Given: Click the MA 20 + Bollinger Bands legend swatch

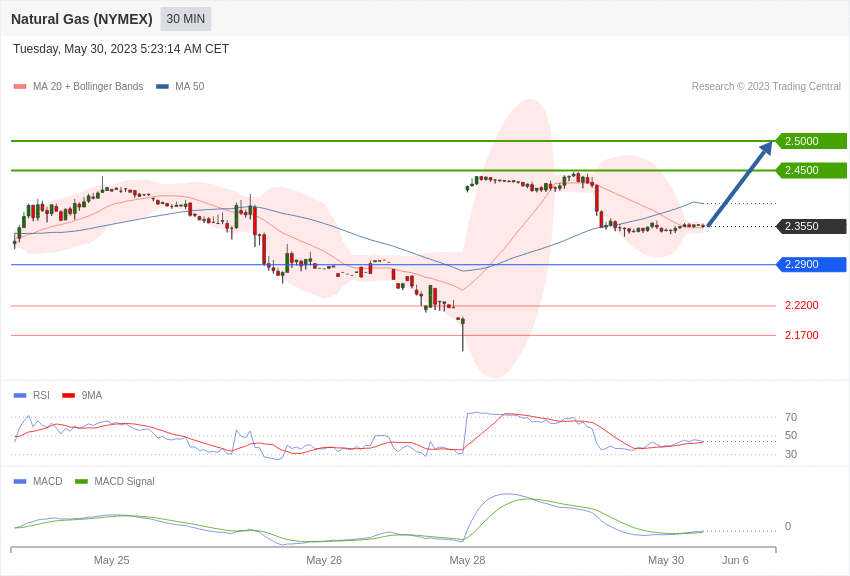Looking at the screenshot, I should (20, 86).
